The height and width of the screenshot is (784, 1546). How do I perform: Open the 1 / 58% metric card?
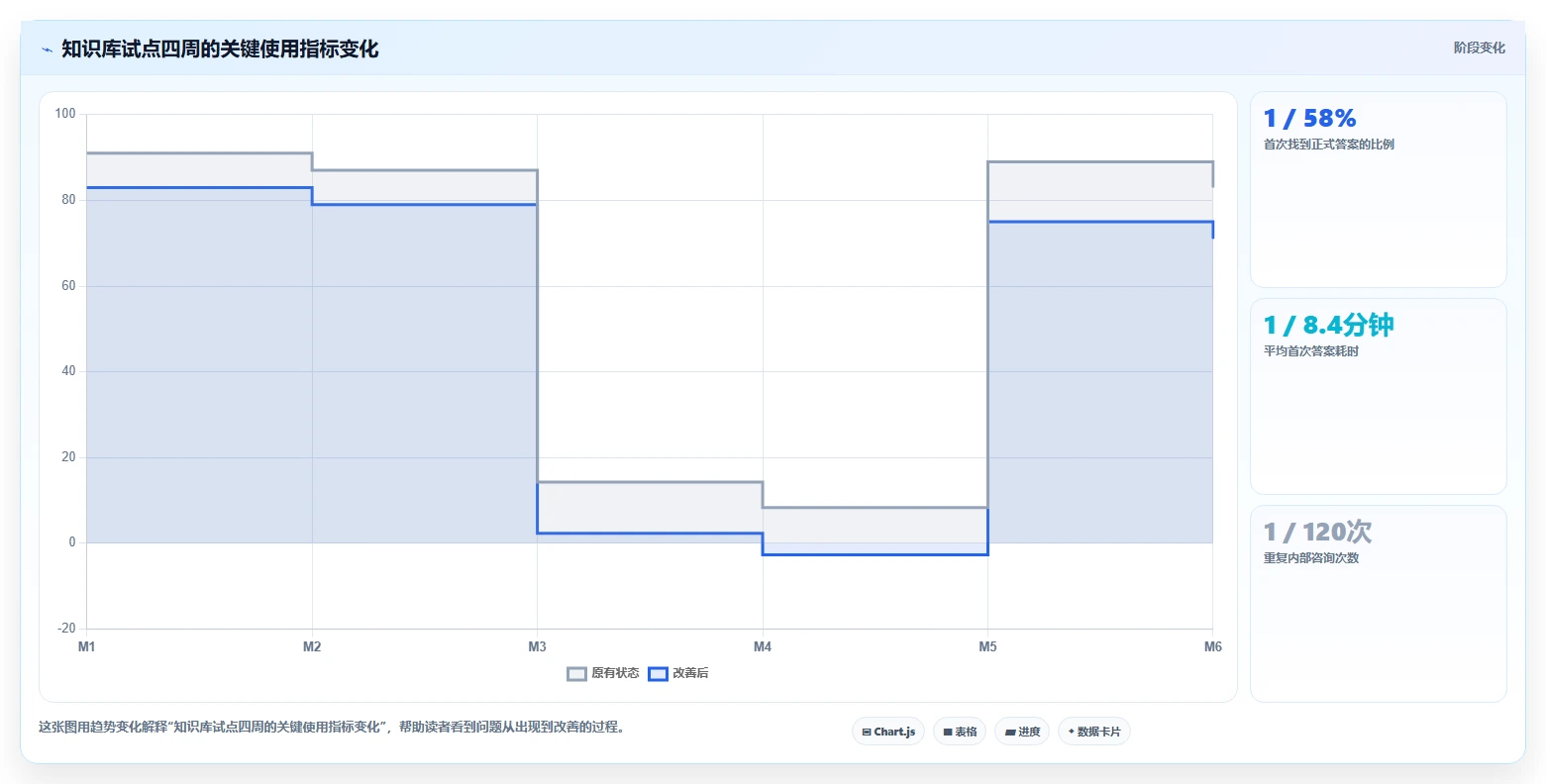coord(1378,189)
